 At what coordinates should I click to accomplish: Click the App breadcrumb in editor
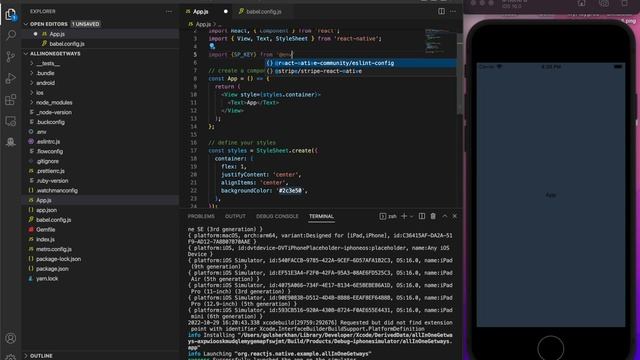coord(203,24)
